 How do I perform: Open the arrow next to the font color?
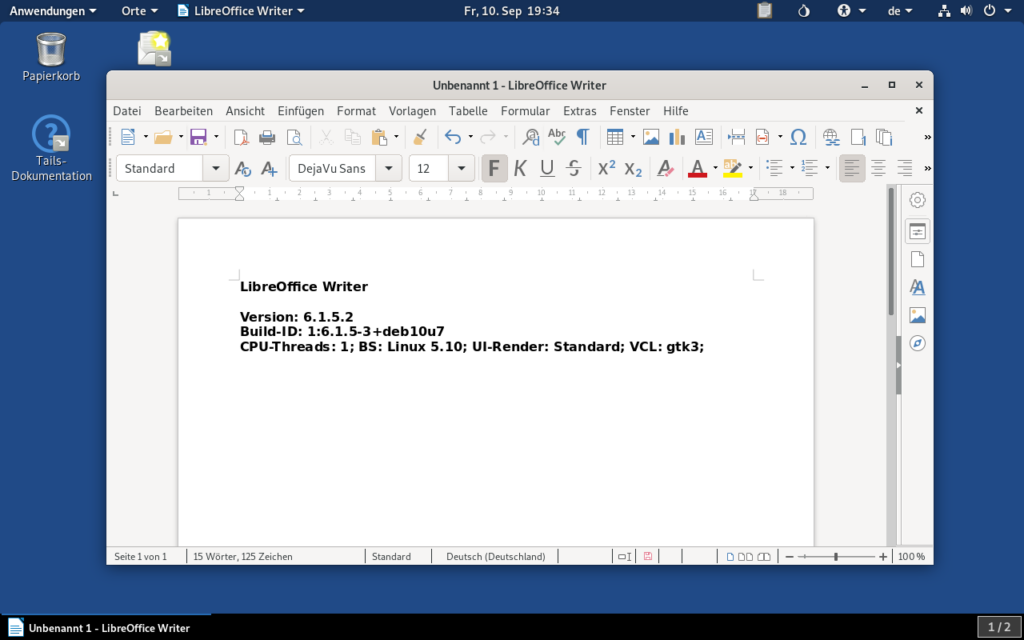(715, 168)
